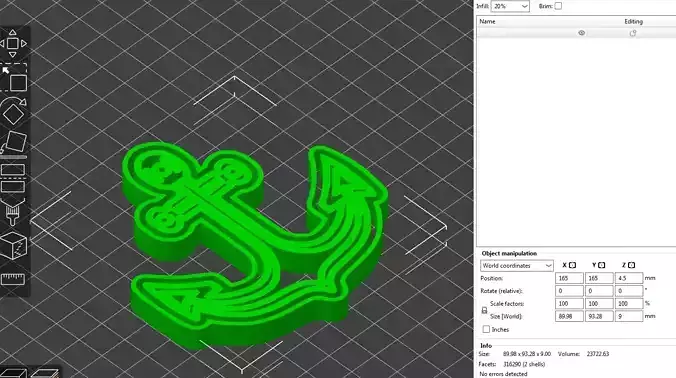Click the "Rotate (relative):" label

point(501,291)
